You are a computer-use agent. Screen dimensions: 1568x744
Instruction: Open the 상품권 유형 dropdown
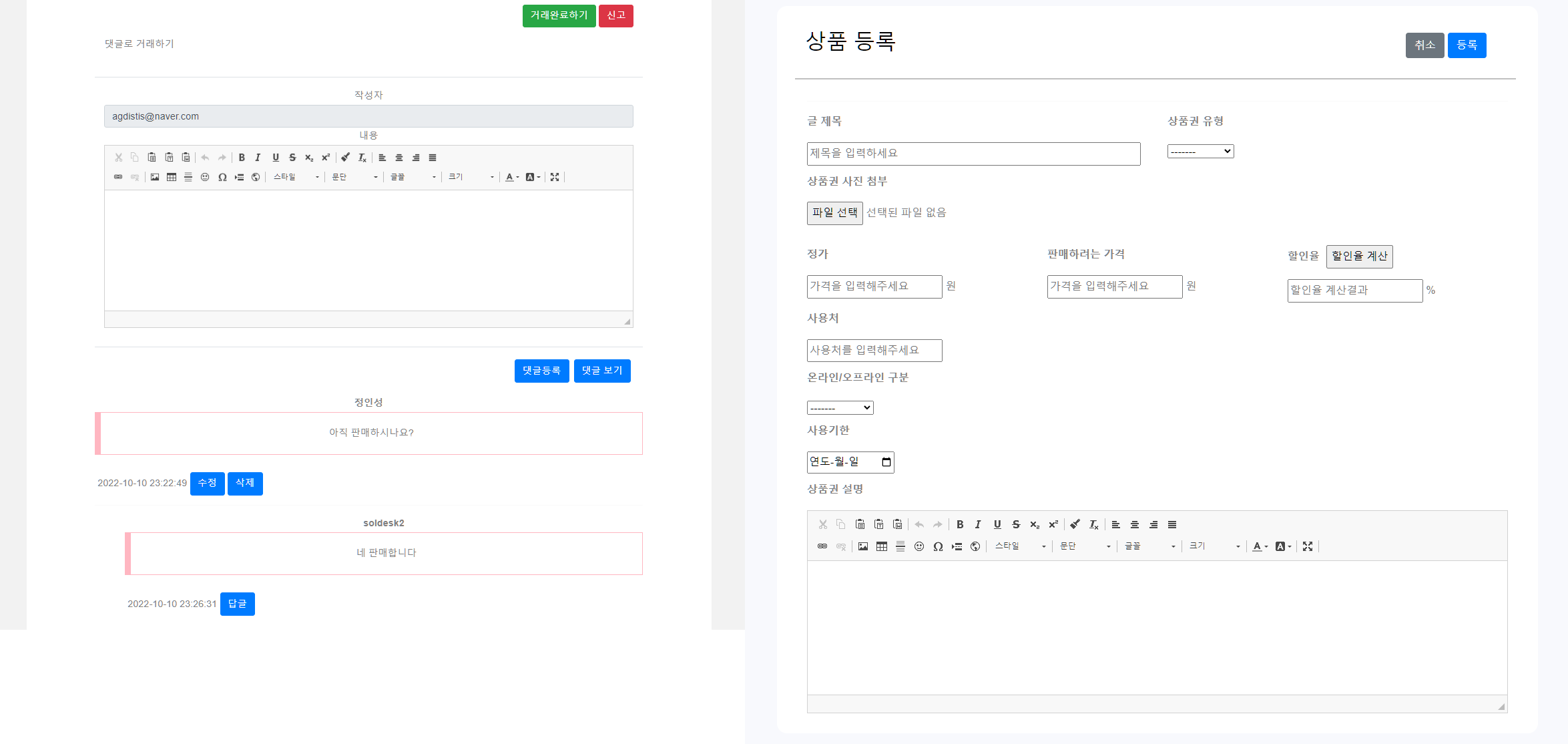[x=1200, y=152]
